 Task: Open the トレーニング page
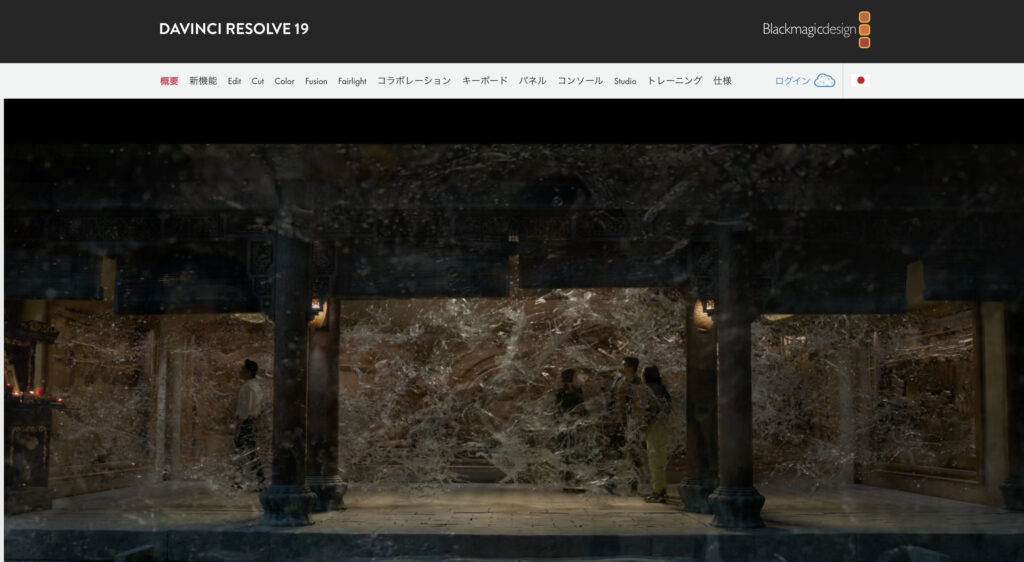[x=674, y=81]
